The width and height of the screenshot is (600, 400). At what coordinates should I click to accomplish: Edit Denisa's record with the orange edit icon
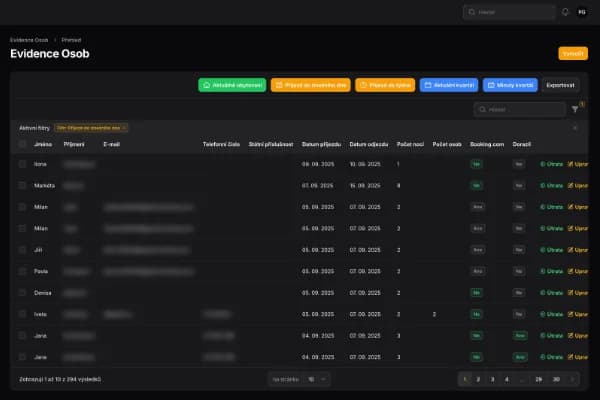[x=578, y=292]
